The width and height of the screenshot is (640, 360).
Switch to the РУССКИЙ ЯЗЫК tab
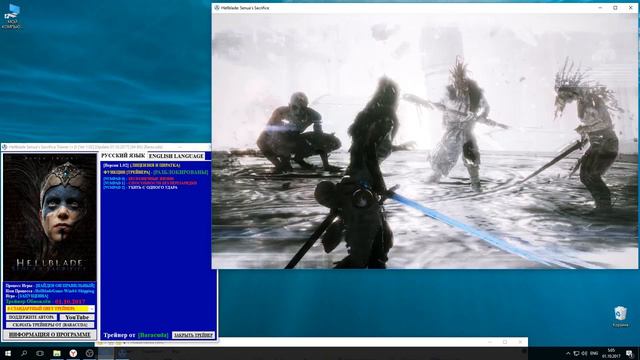tap(123, 156)
